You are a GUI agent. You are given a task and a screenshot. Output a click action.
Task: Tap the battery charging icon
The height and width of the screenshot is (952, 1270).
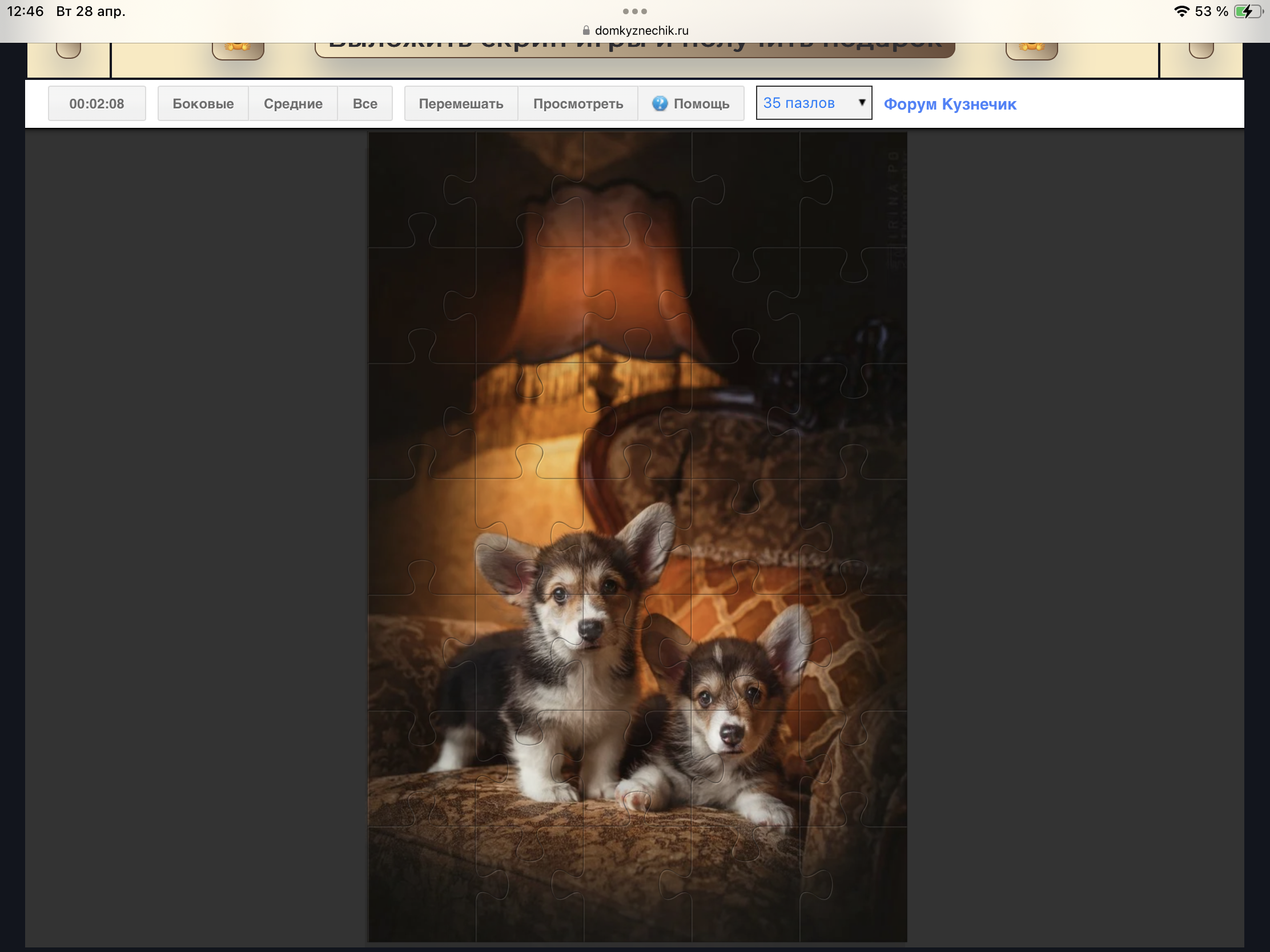[1247, 11]
